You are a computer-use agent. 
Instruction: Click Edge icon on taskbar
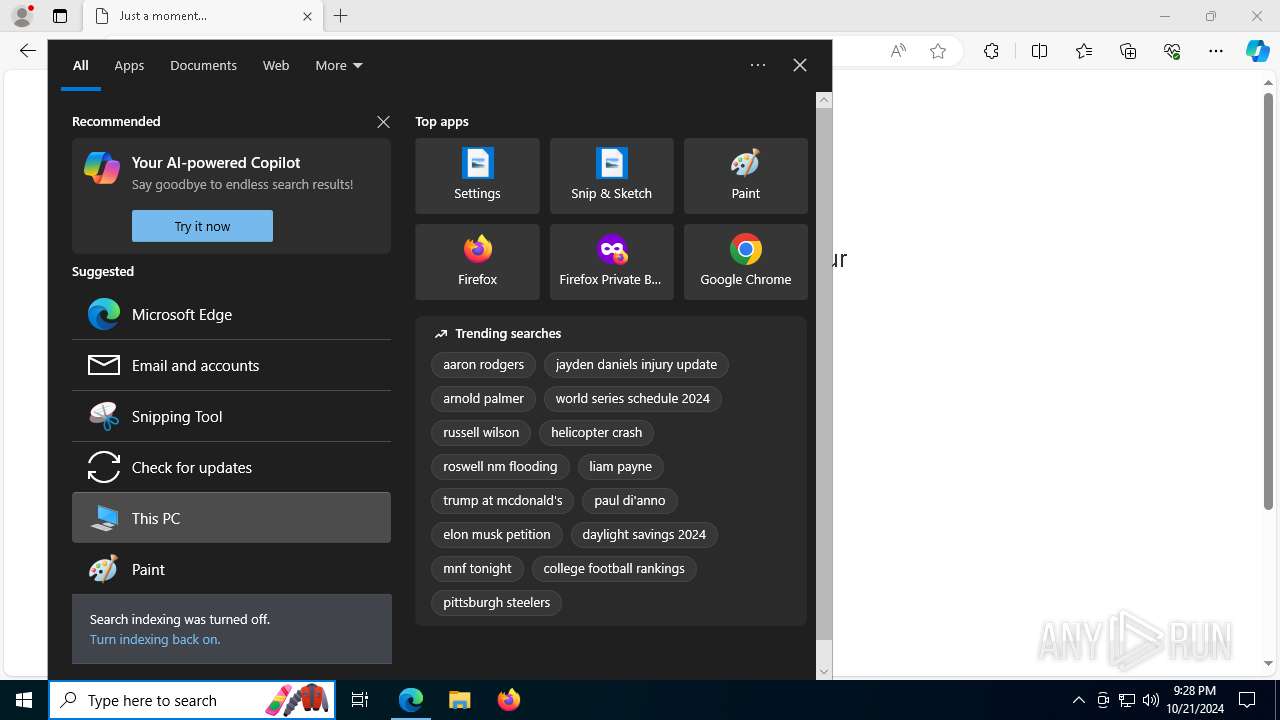pos(411,700)
